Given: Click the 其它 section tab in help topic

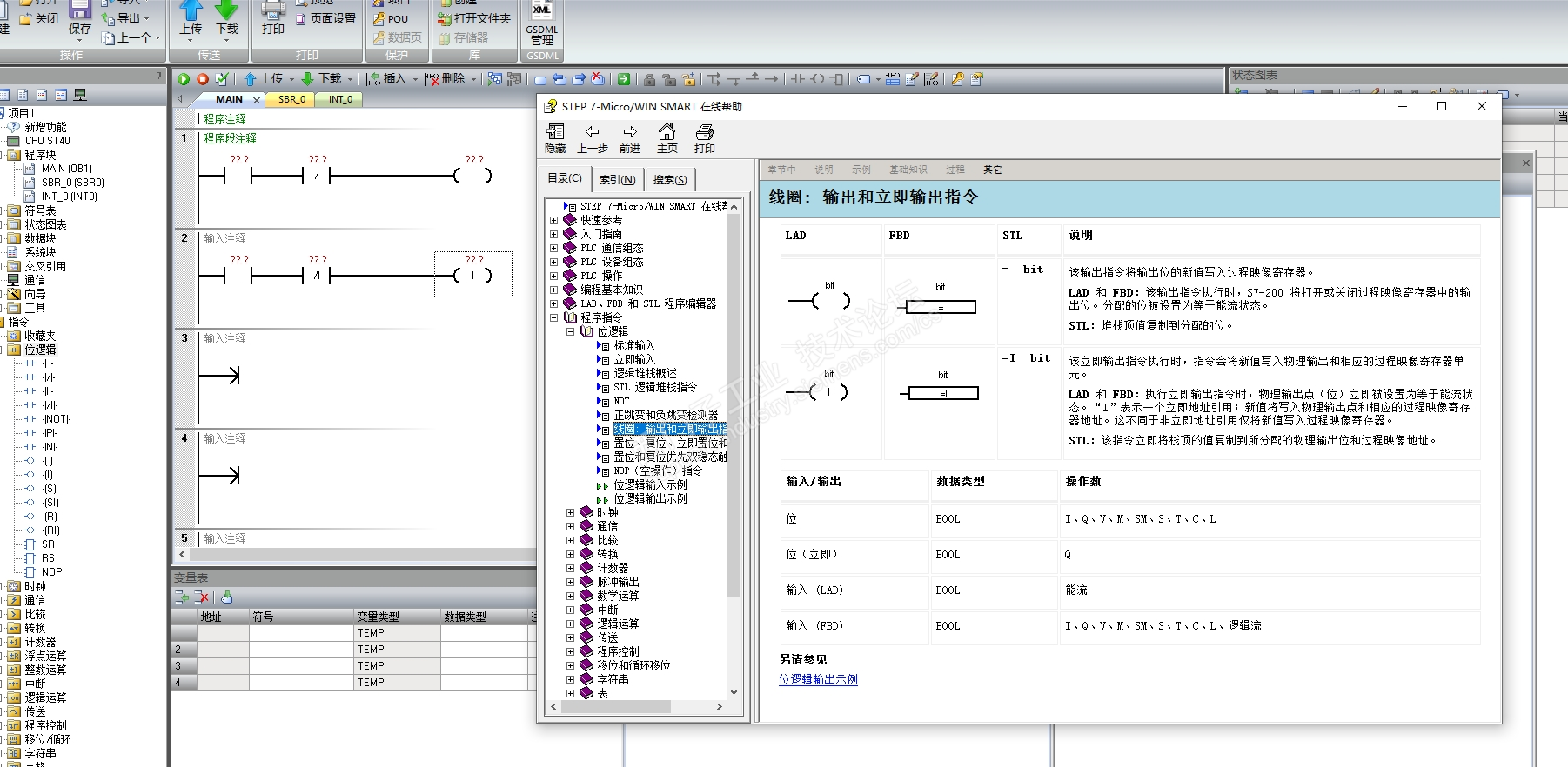Looking at the screenshot, I should point(992,170).
